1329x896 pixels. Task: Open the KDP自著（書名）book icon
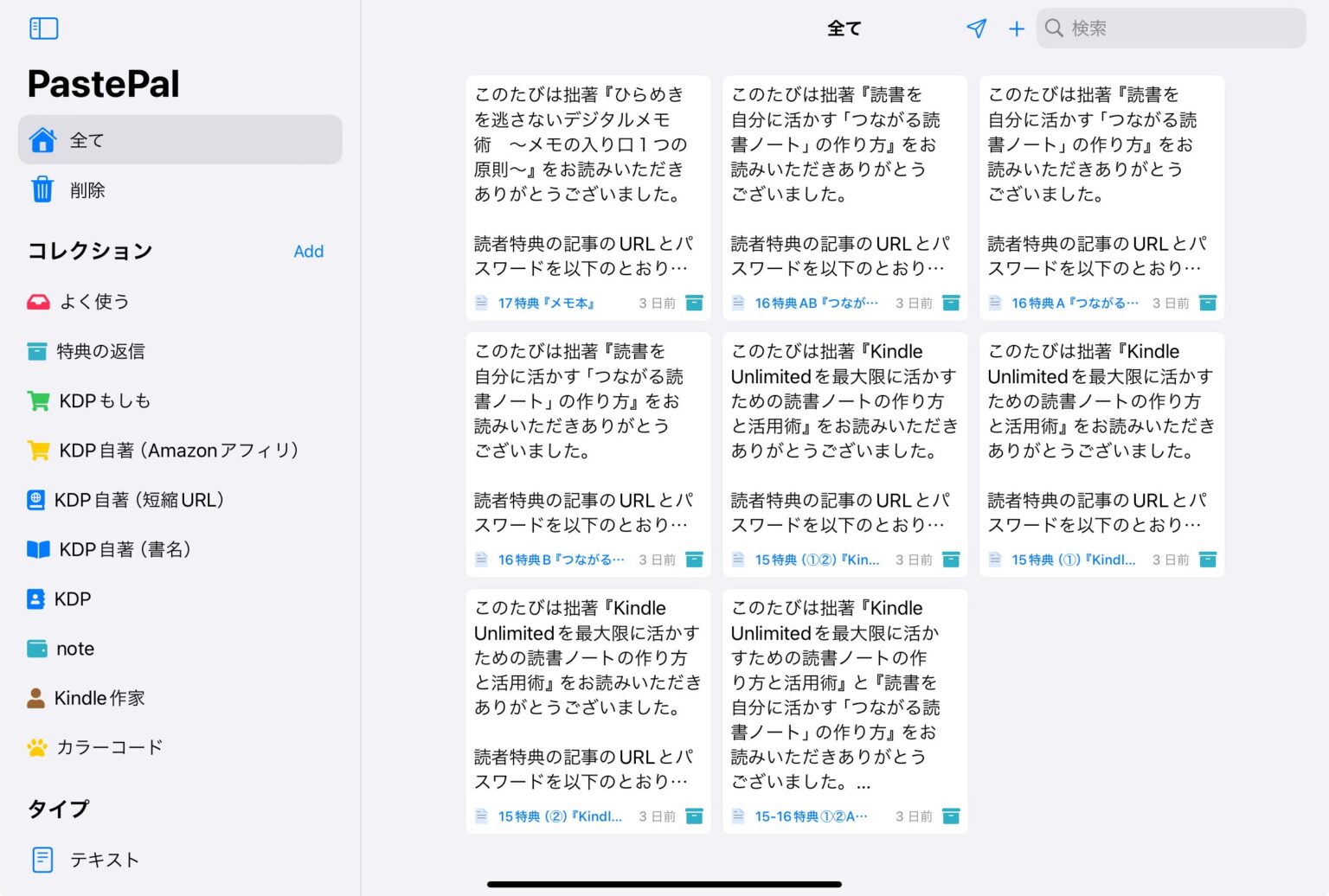(36, 549)
